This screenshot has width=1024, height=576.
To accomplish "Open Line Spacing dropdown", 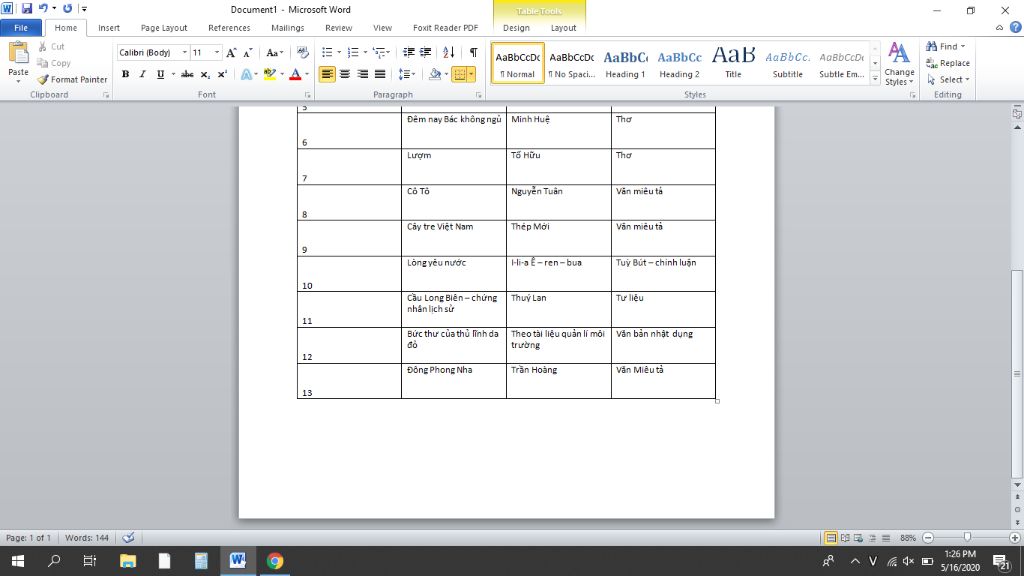I will 407,74.
